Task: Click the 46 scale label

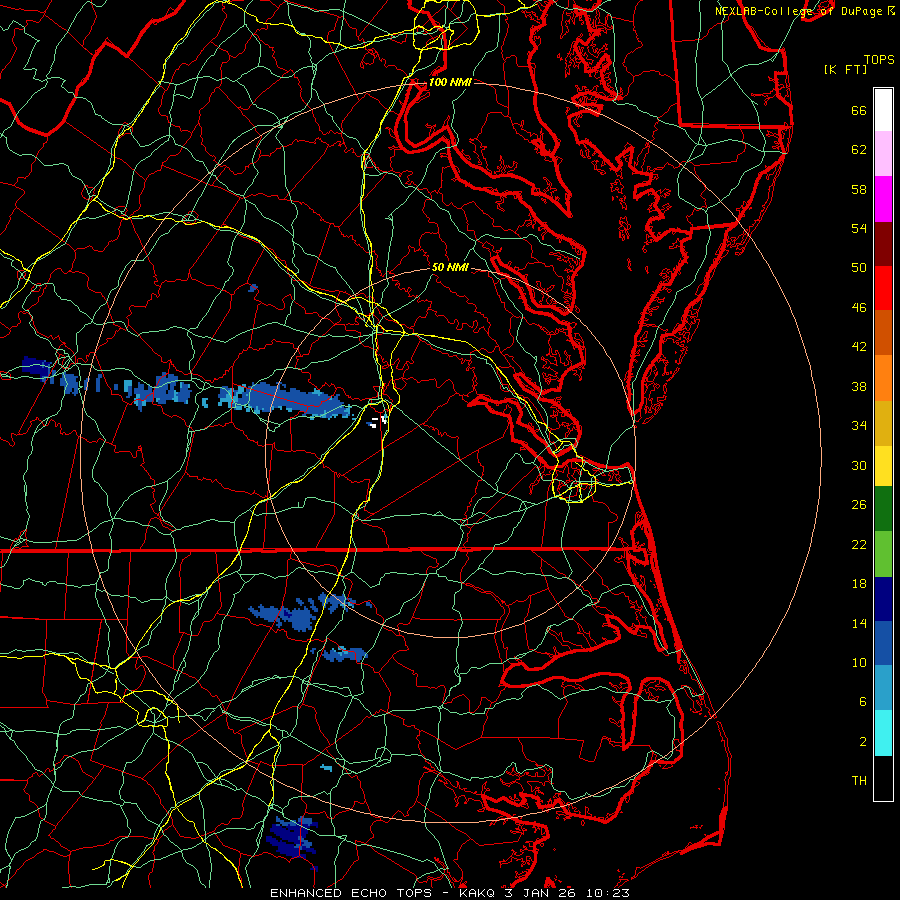Action: point(859,308)
